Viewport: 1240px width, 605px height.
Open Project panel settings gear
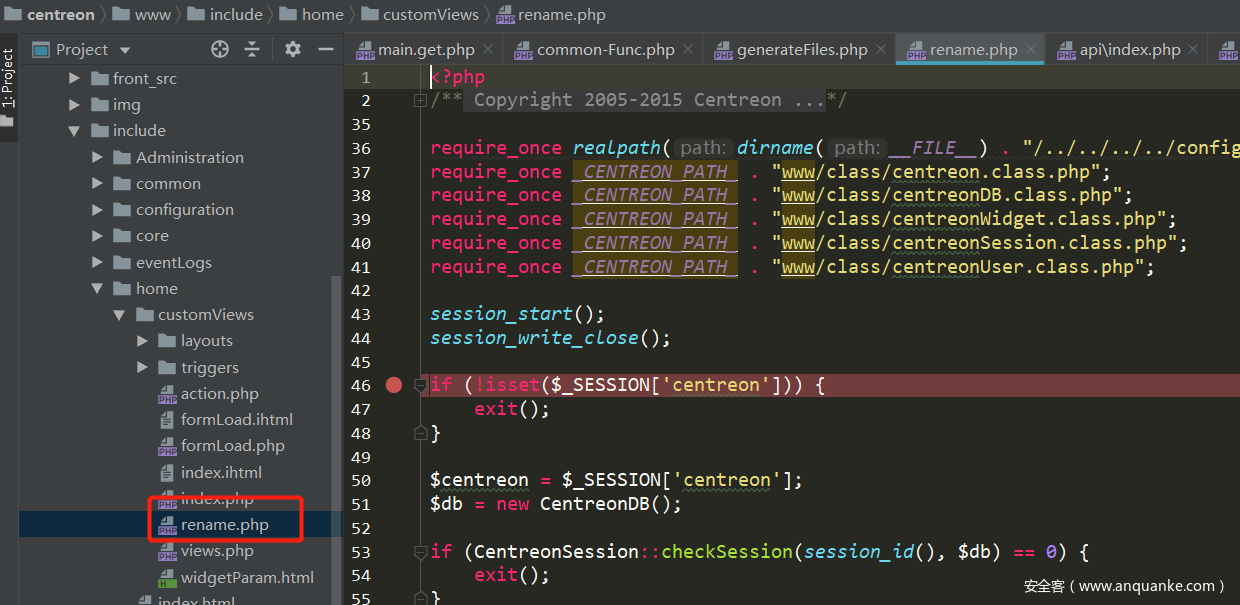point(292,49)
